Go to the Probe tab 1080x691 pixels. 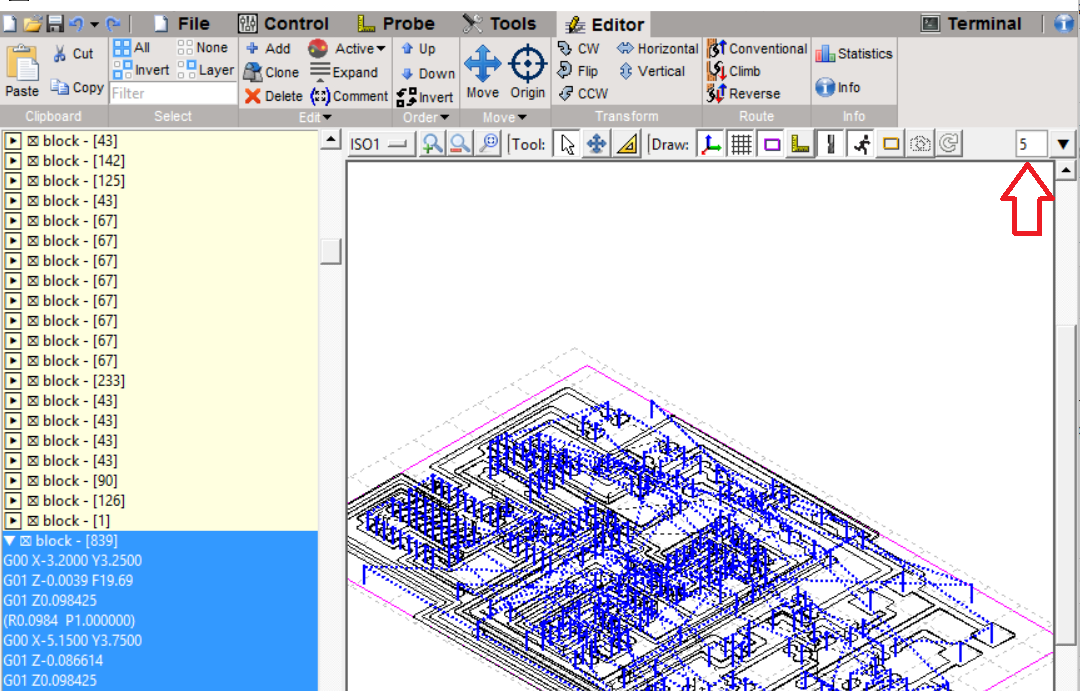(396, 24)
